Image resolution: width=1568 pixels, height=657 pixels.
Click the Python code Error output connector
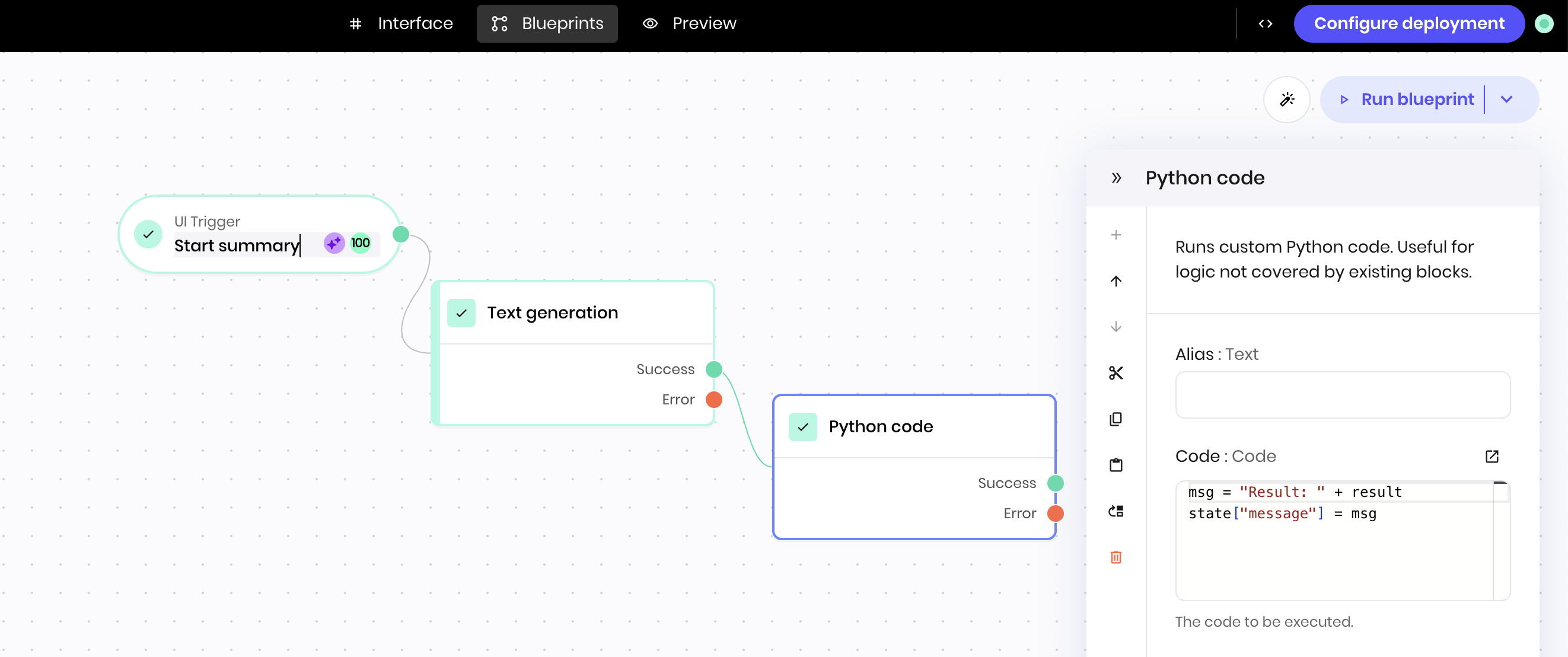pyautogui.click(x=1055, y=514)
